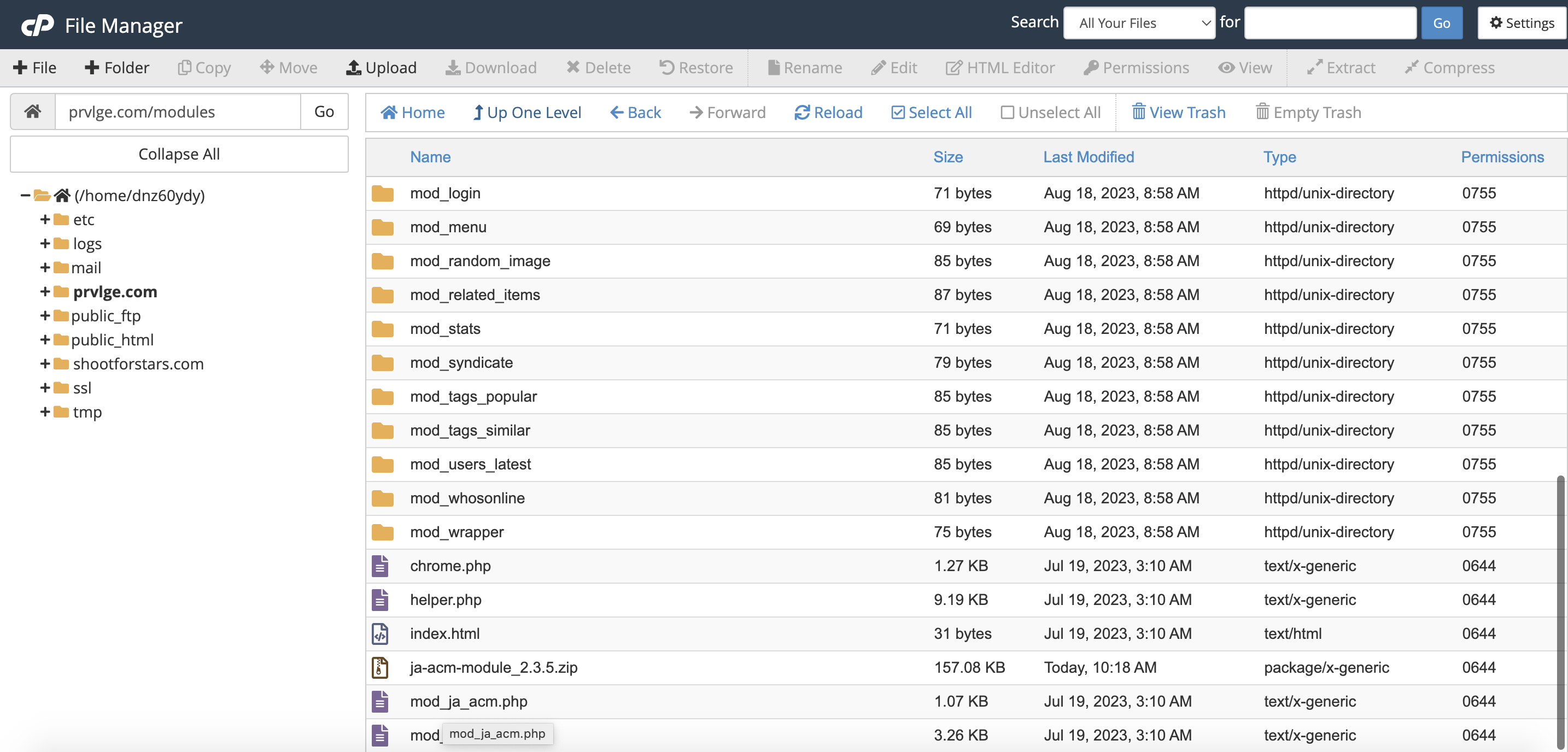
Task: Click the search text input field
Action: click(x=1330, y=23)
